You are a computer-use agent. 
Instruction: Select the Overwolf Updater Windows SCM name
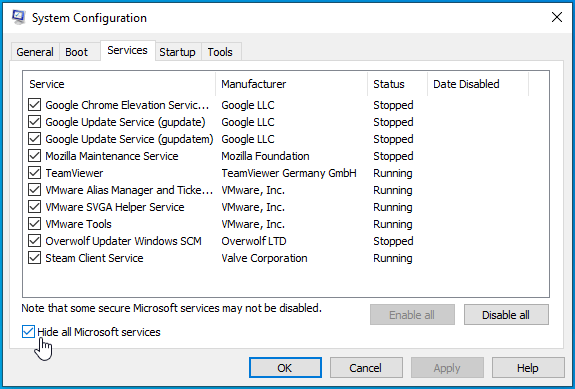coord(124,241)
